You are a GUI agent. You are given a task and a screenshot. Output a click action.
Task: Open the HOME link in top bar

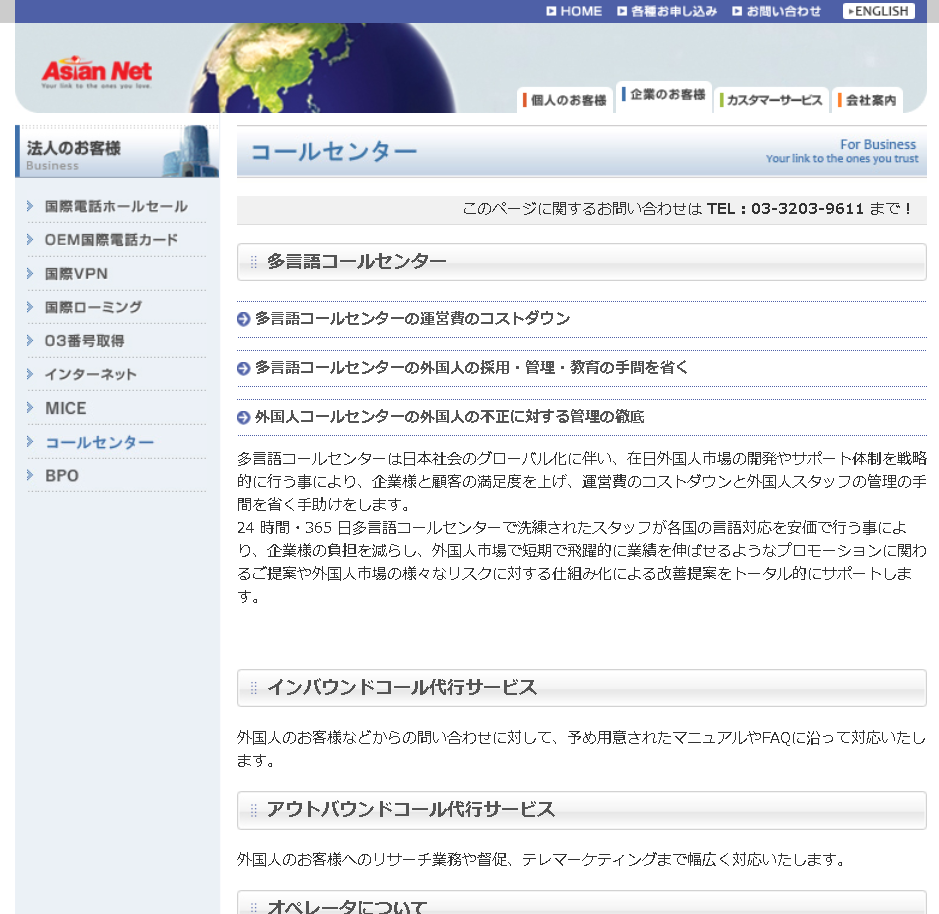pos(574,11)
